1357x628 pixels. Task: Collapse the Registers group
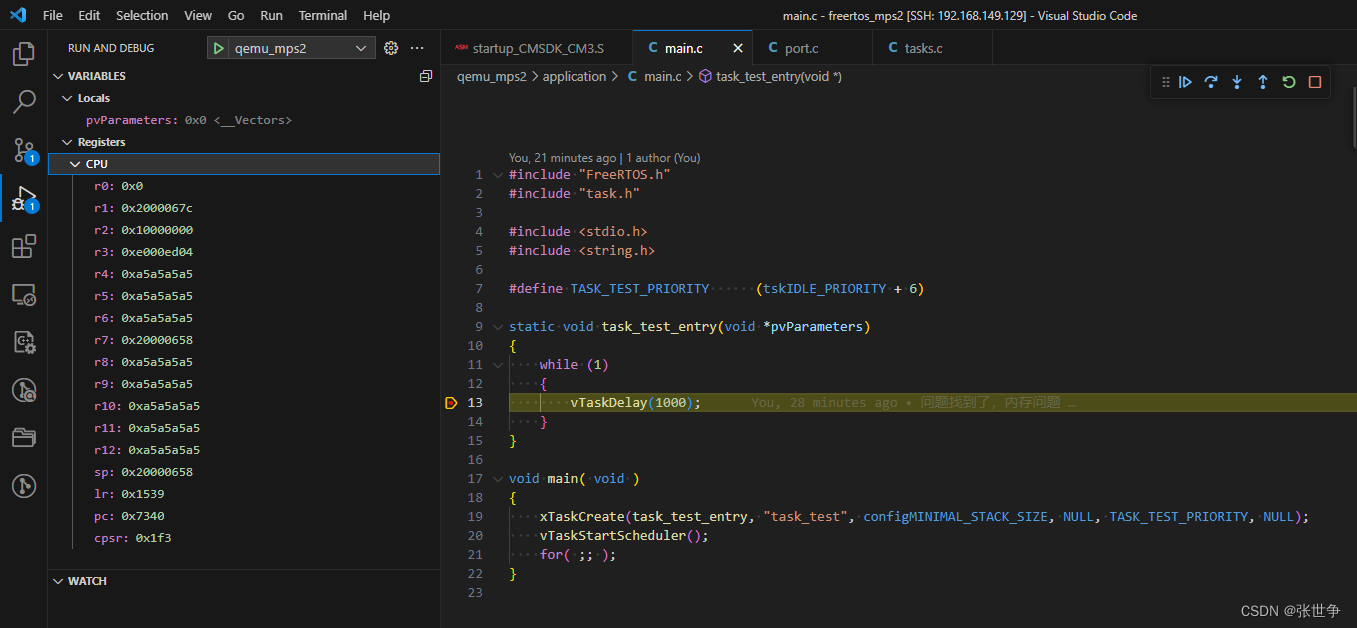point(68,142)
